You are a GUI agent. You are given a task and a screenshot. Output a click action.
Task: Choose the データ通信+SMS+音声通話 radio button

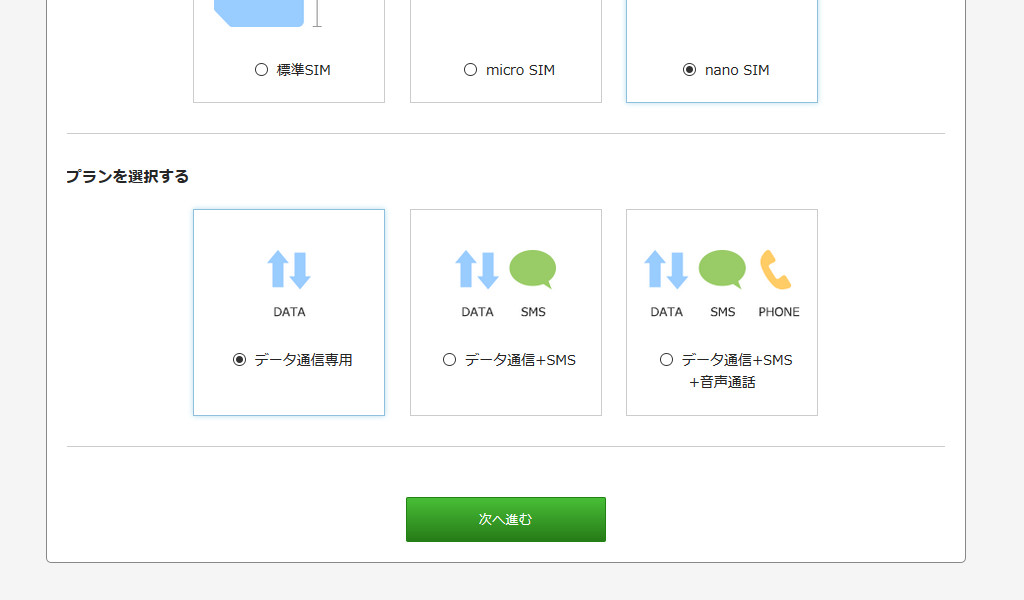[x=666, y=360]
